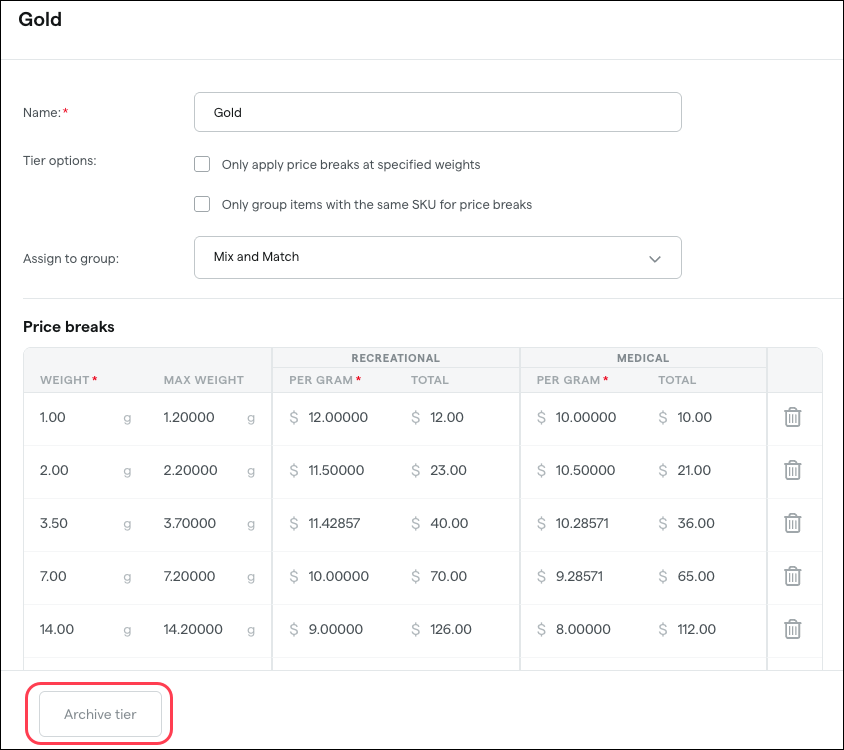Screen dimensions: 844x750
Task: Edit recreational total 126.00
Action: (451, 629)
